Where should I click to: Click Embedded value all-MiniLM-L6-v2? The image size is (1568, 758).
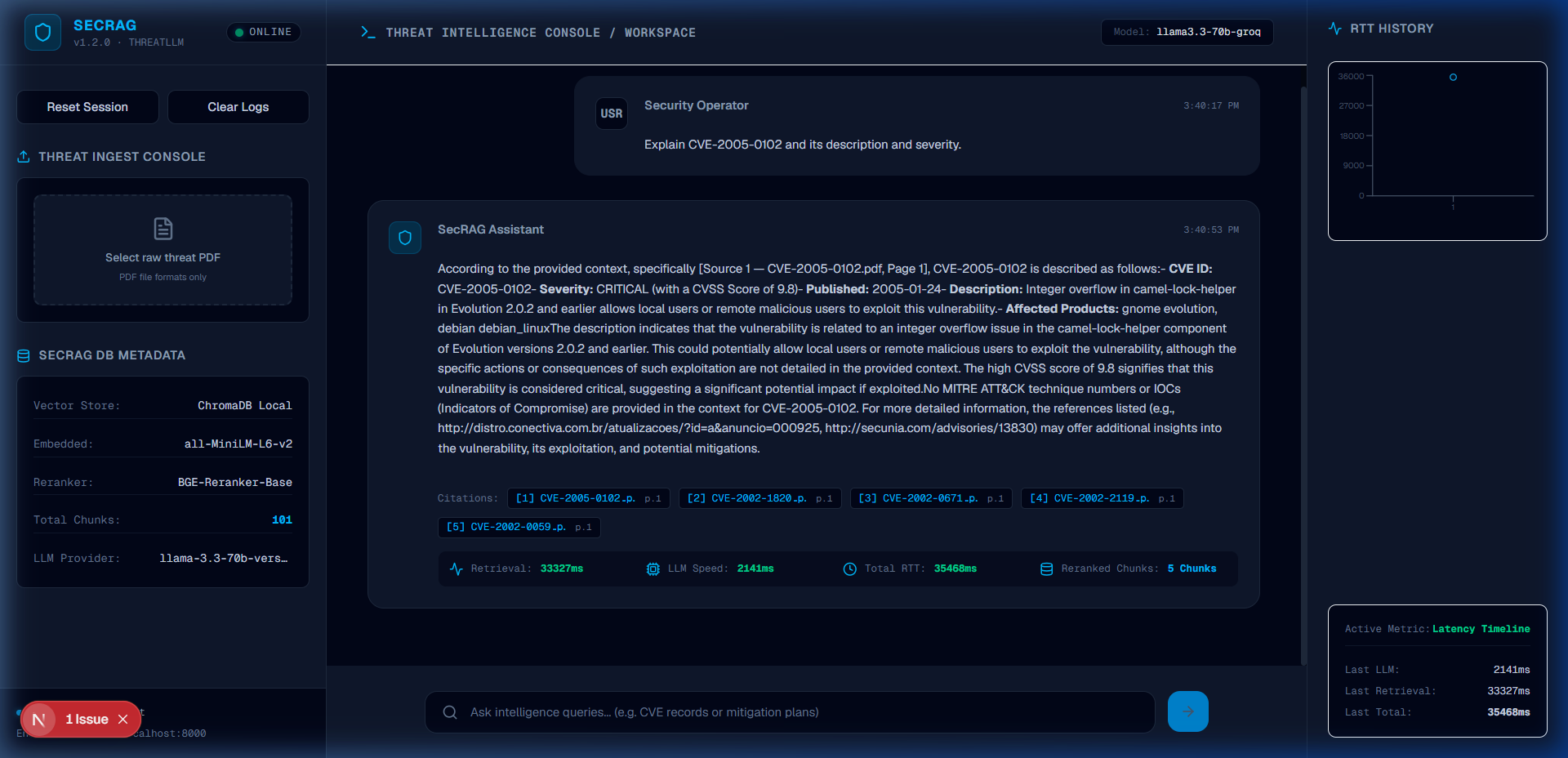[x=238, y=444]
